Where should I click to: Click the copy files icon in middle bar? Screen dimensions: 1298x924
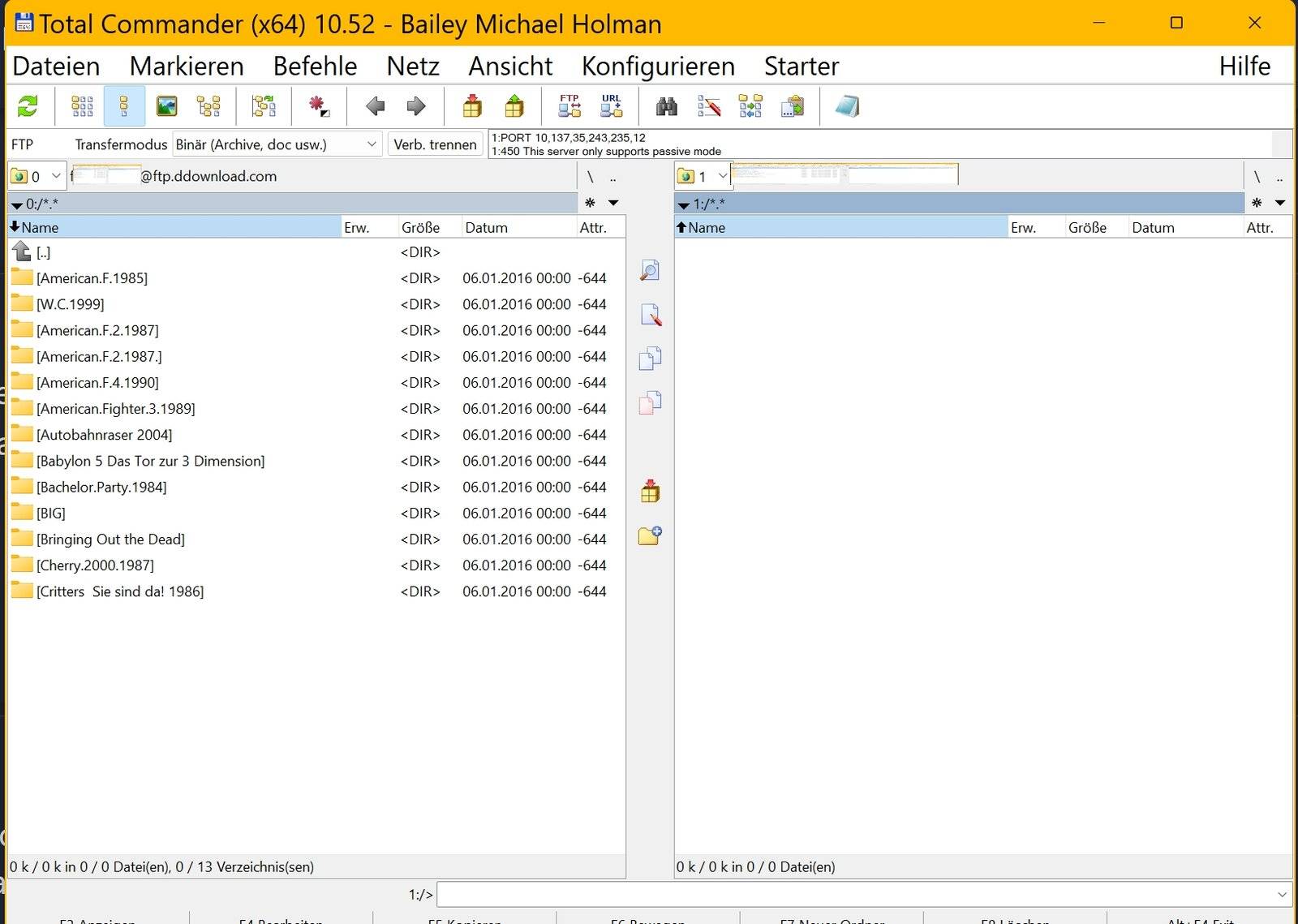[650, 358]
